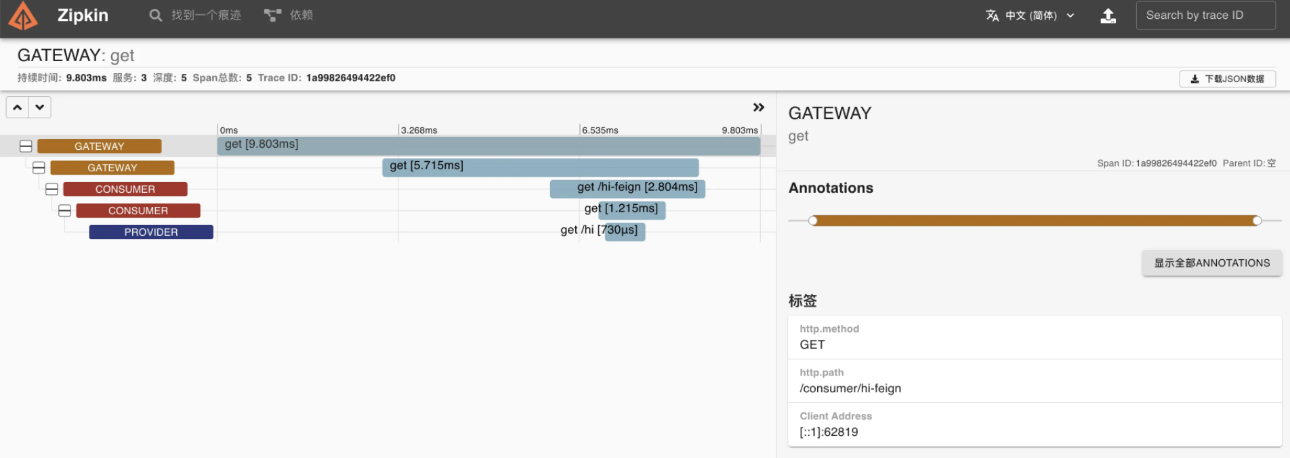Click the get [5.715ms] span bar
Viewport: 1290px width, 458px height.
tap(540, 167)
